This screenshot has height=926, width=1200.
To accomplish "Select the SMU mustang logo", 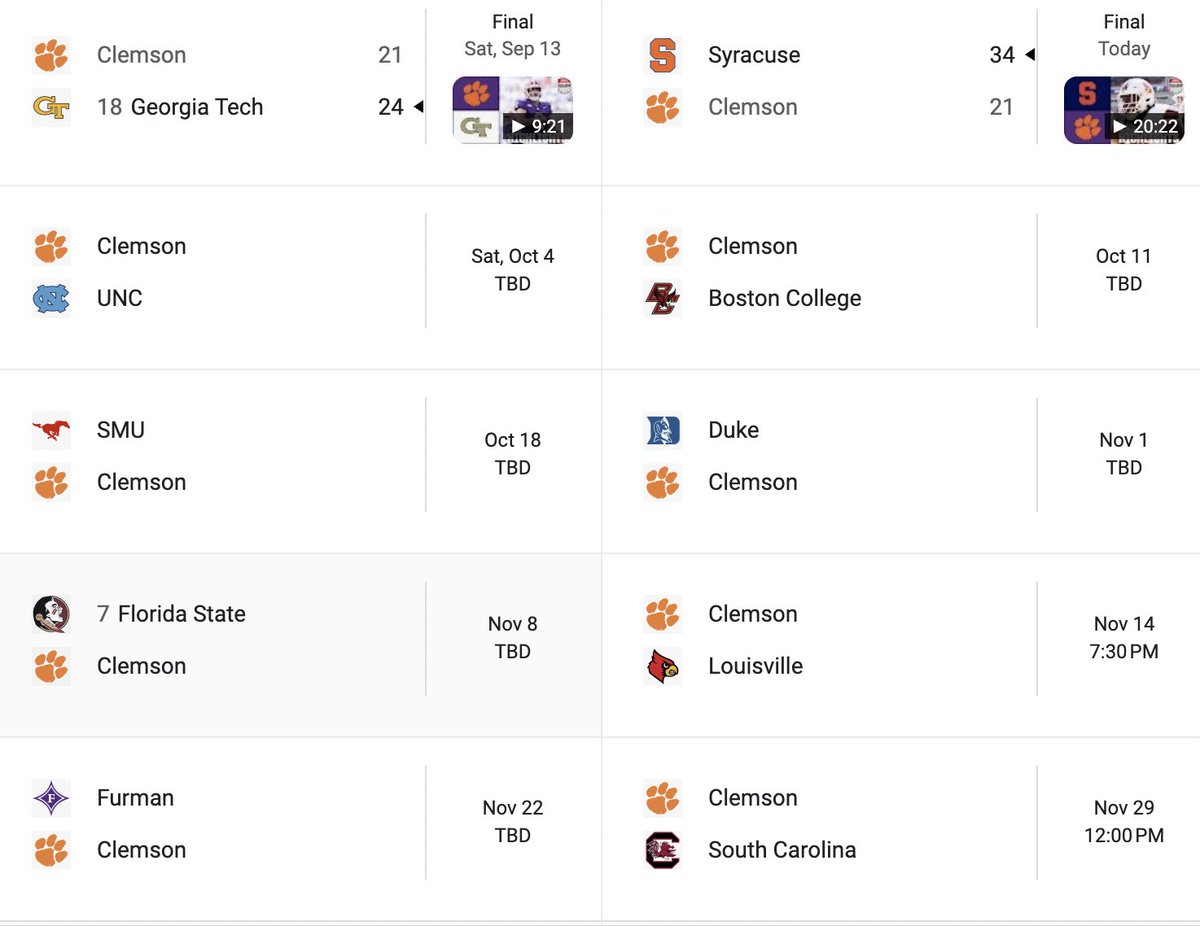I will [51, 430].
